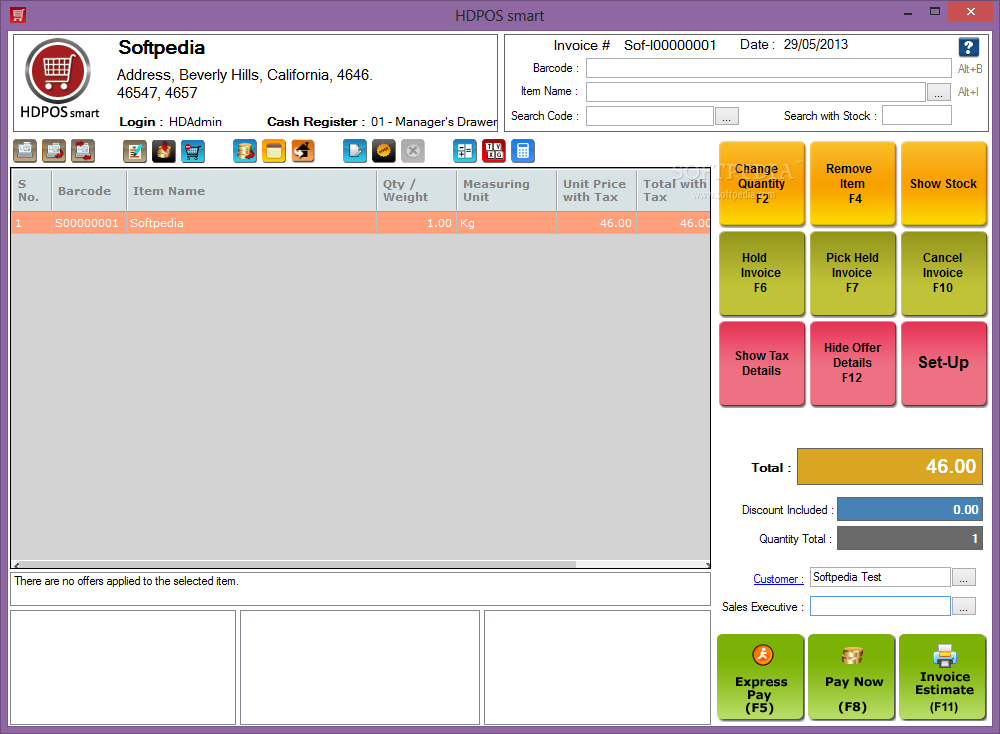Image resolution: width=1000 pixels, height=734 pixels.
Task: Click Pay Now F8 button
Action: pos(852,677)
